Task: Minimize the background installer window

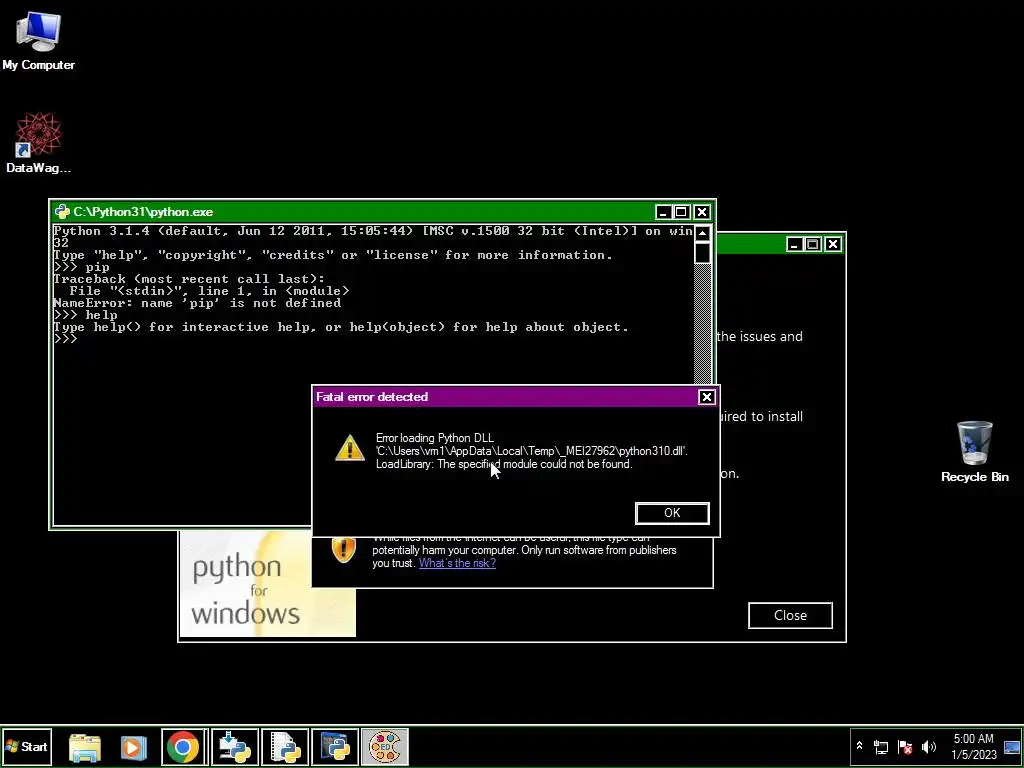Action: (795, 244)
